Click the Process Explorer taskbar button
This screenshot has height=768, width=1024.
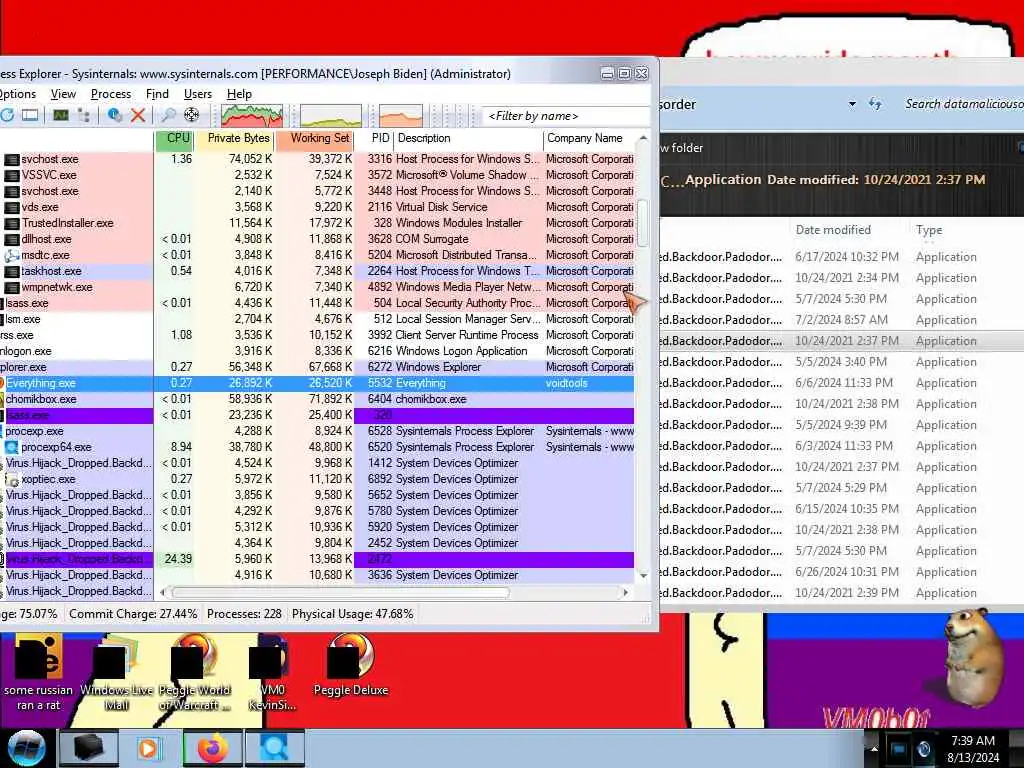coord(274,748)
